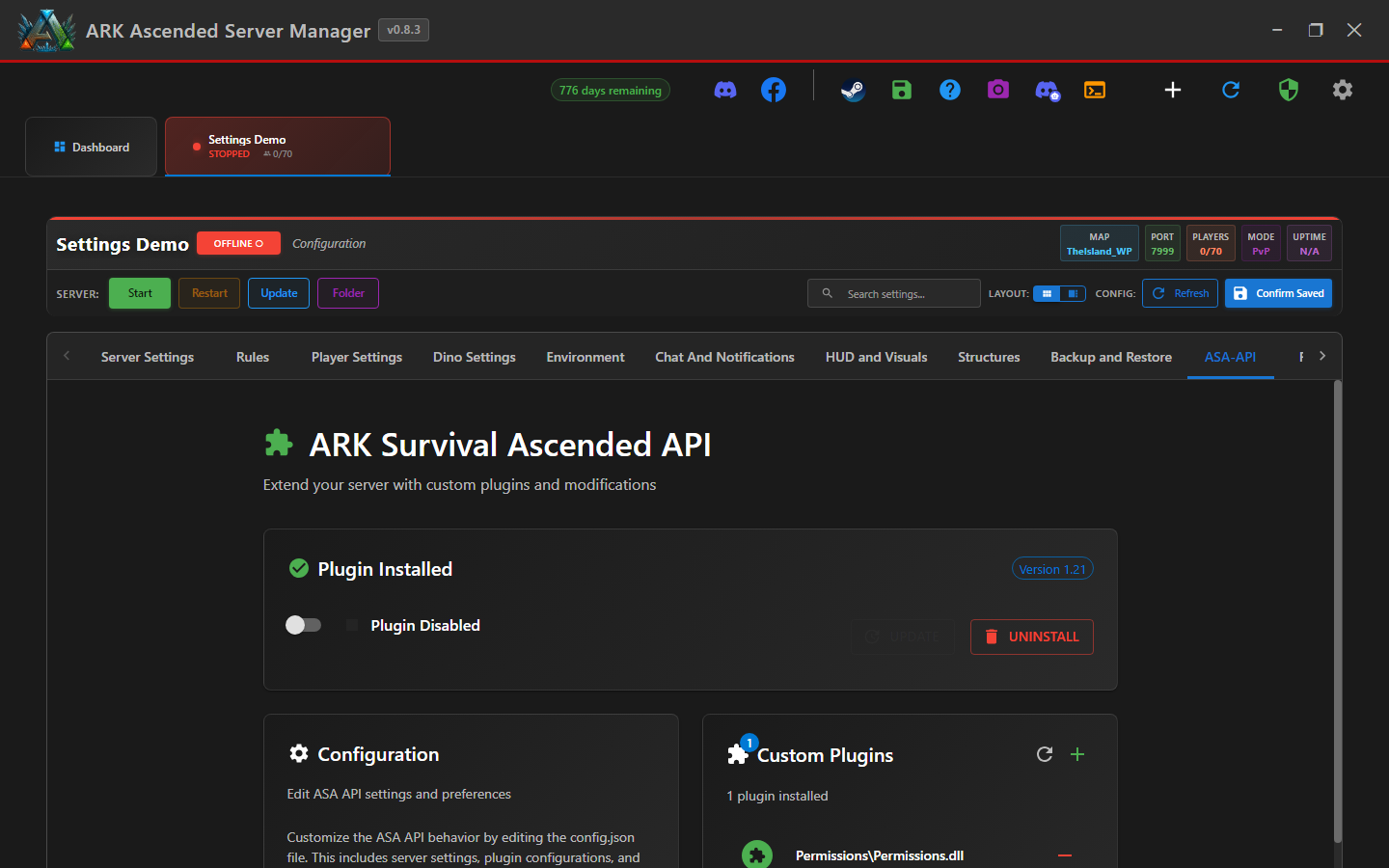Click the blue refresh icon in top toolbar
This screenshot has height=868, width=1389.
(x=1231, y=90)
